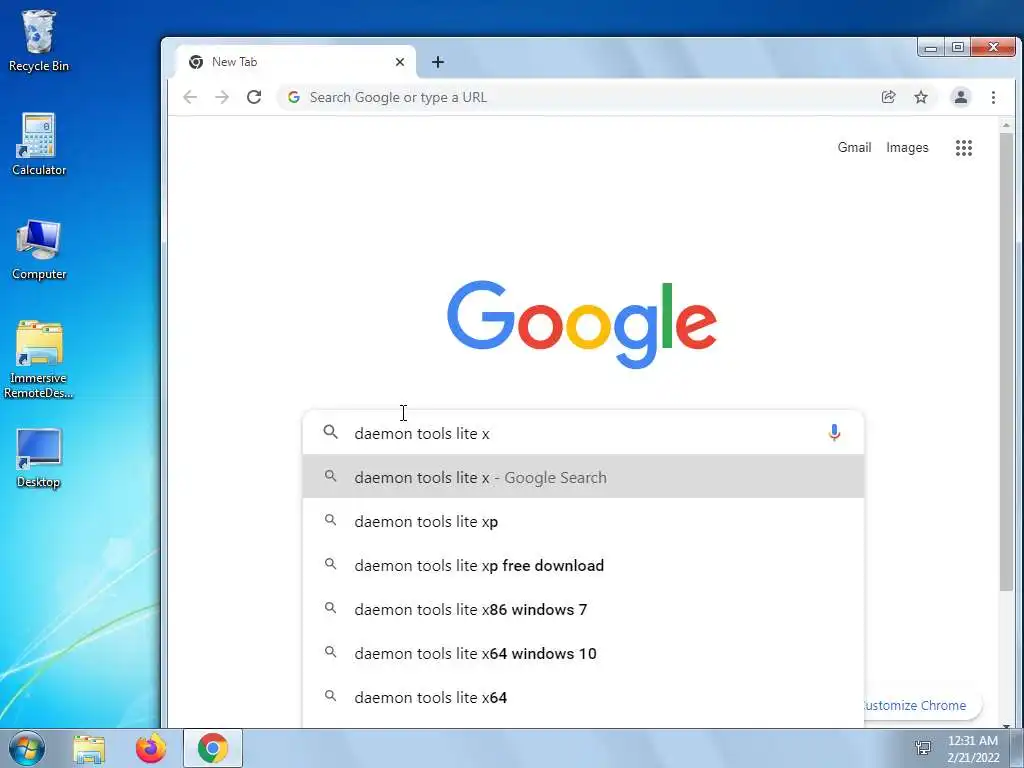Click the Google G icon in address bar
This screenshot has width=1024, height=768.
(x=294, y=97)
